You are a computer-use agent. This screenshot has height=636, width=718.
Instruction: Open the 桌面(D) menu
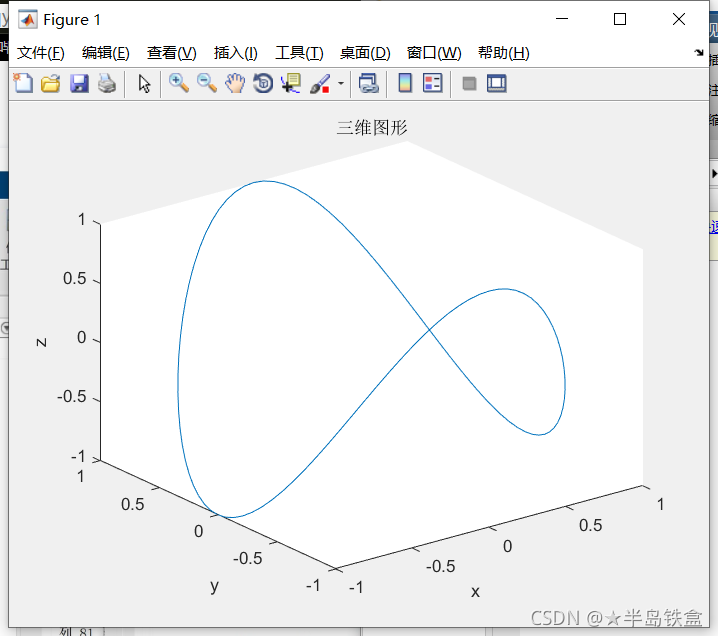tap(365, 53)
